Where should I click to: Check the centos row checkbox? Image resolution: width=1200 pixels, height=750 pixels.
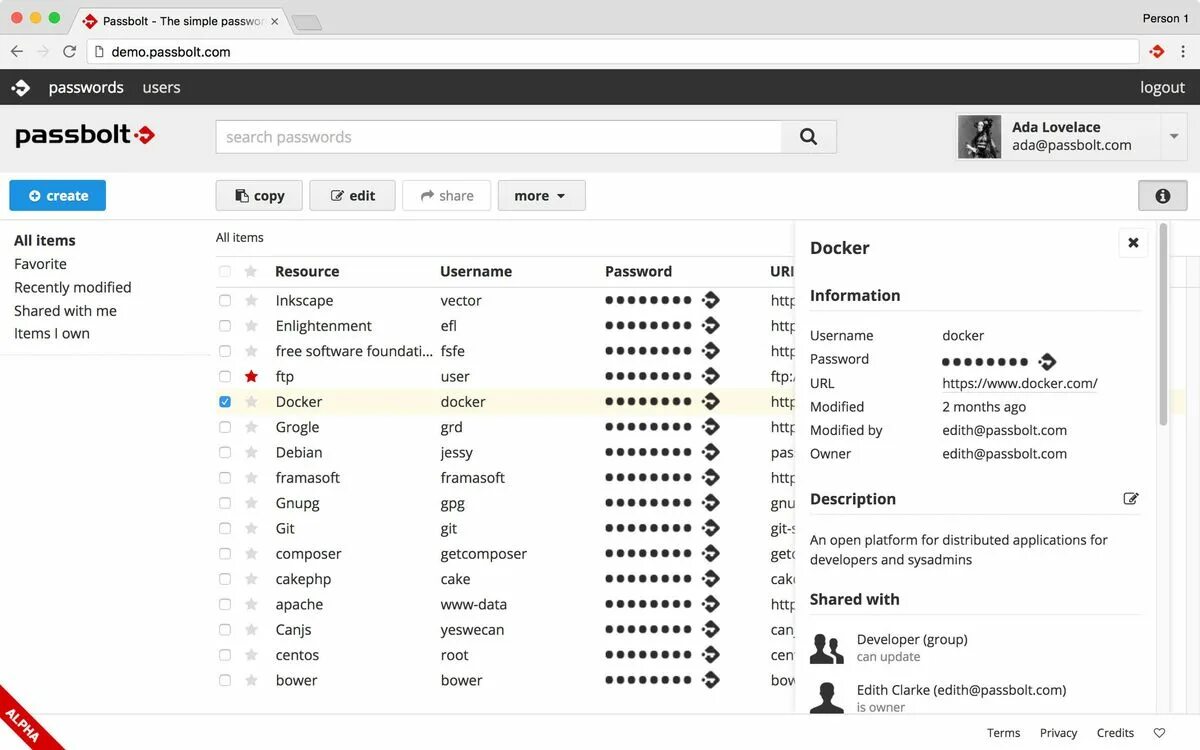click(x=224, y=655)
